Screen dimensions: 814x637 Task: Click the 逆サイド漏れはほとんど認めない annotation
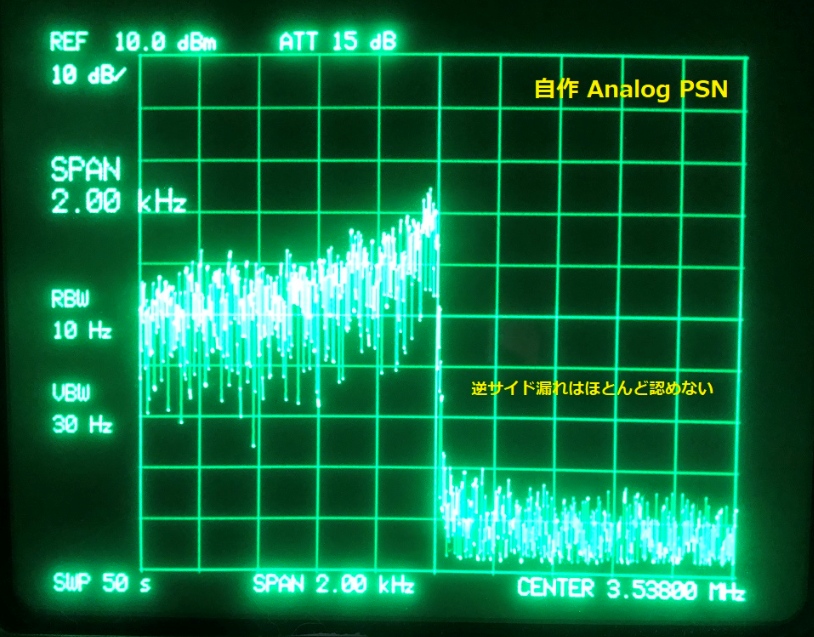tap(592, 388)
